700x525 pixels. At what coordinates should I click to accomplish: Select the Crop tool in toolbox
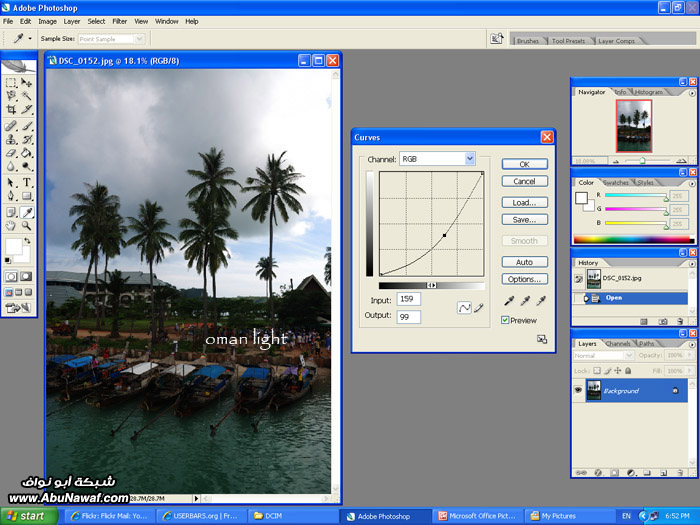(11, 110)
